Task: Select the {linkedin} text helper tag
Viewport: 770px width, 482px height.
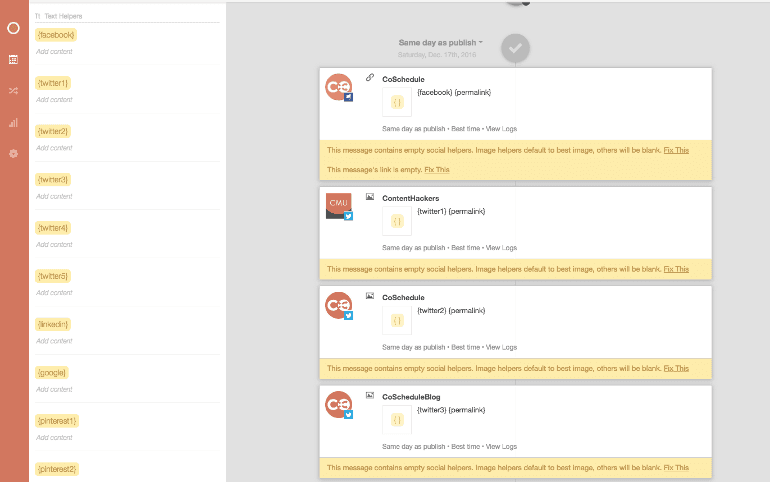Action: point(53,324)
